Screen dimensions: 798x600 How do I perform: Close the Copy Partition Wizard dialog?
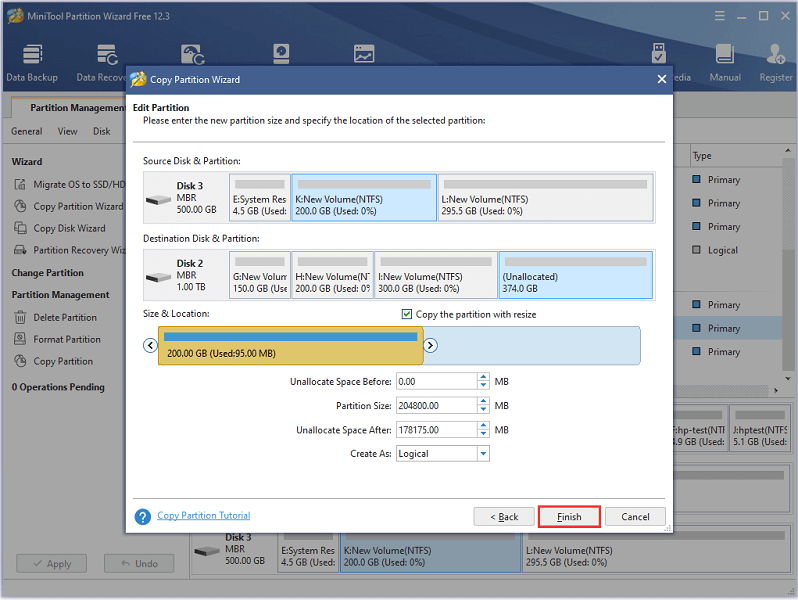coord(662,79)
